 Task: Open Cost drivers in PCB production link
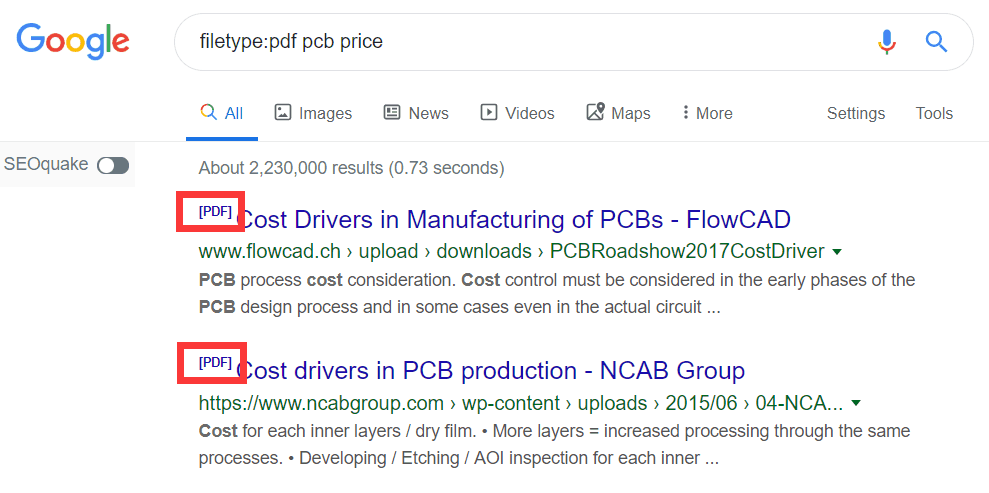(492, 371)
